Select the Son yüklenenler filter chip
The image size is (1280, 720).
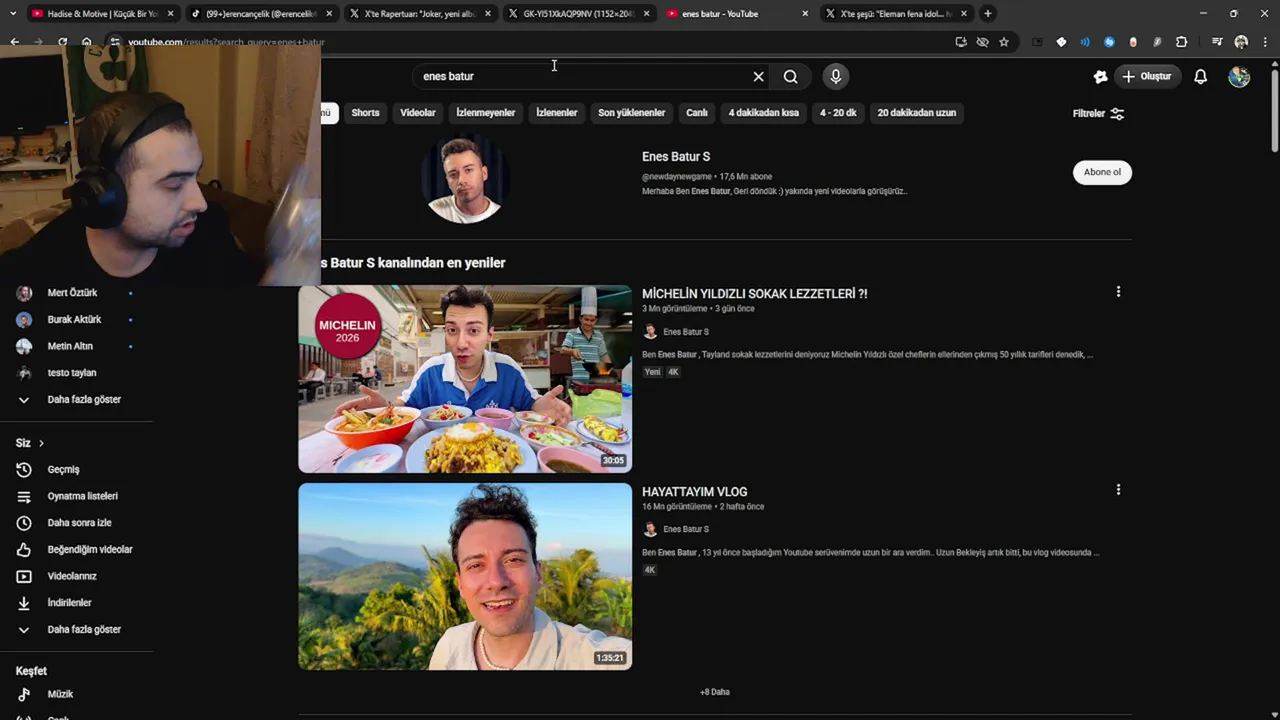coord(631,113)
